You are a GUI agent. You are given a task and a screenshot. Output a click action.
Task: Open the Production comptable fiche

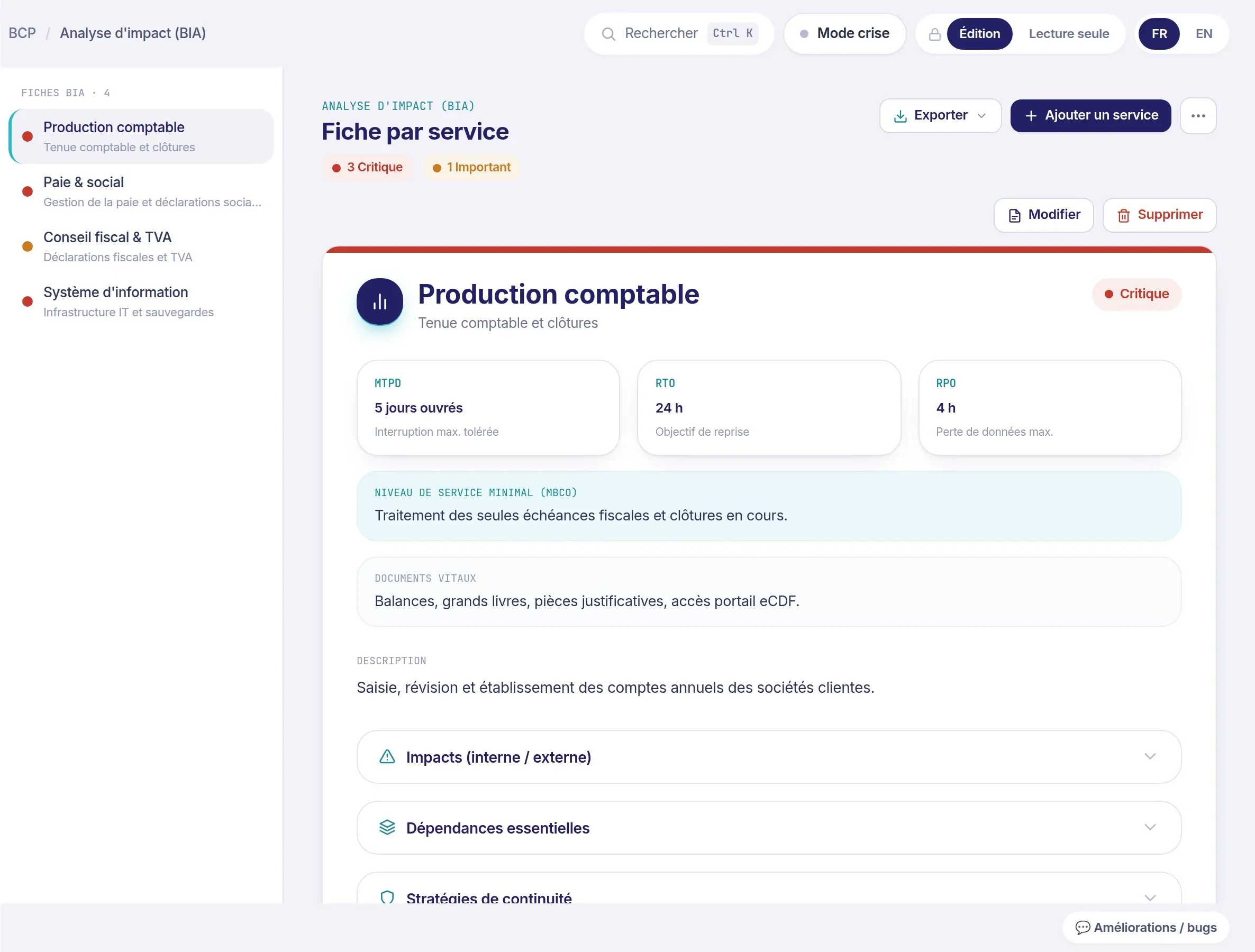pos(142,136)
